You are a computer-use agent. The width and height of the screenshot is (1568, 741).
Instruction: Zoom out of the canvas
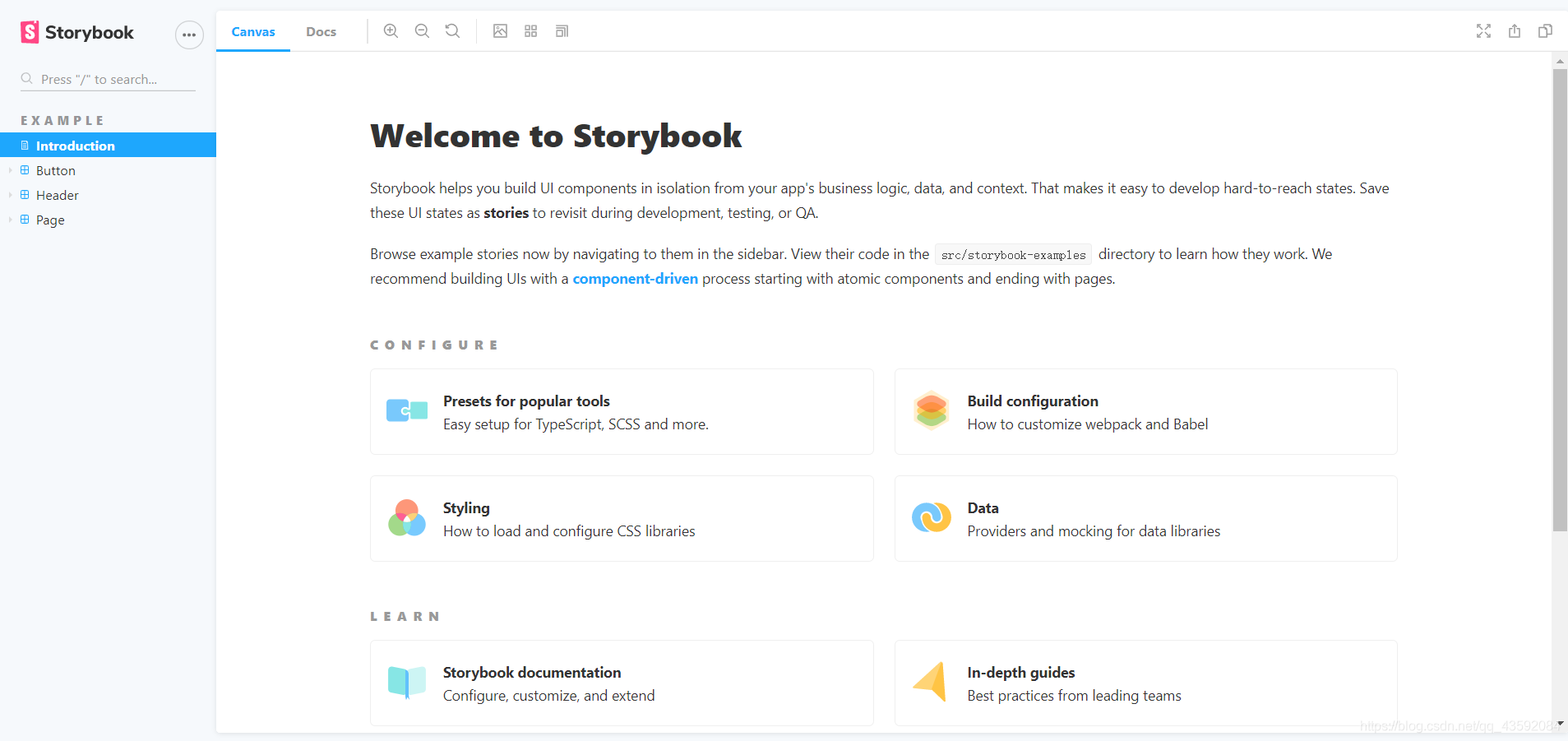coord(422,31)
